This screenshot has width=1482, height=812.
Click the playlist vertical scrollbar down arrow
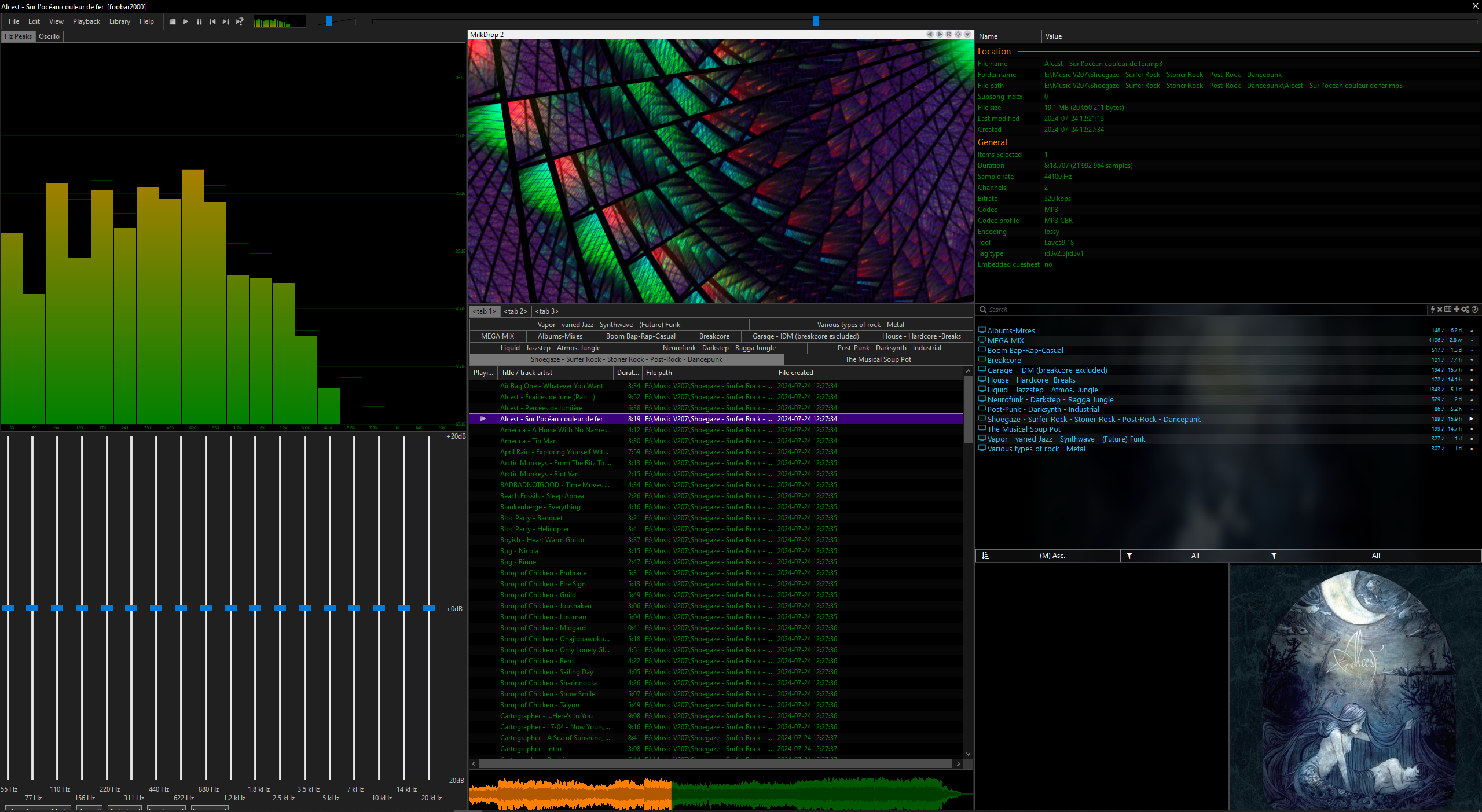(x=968, y=754)
